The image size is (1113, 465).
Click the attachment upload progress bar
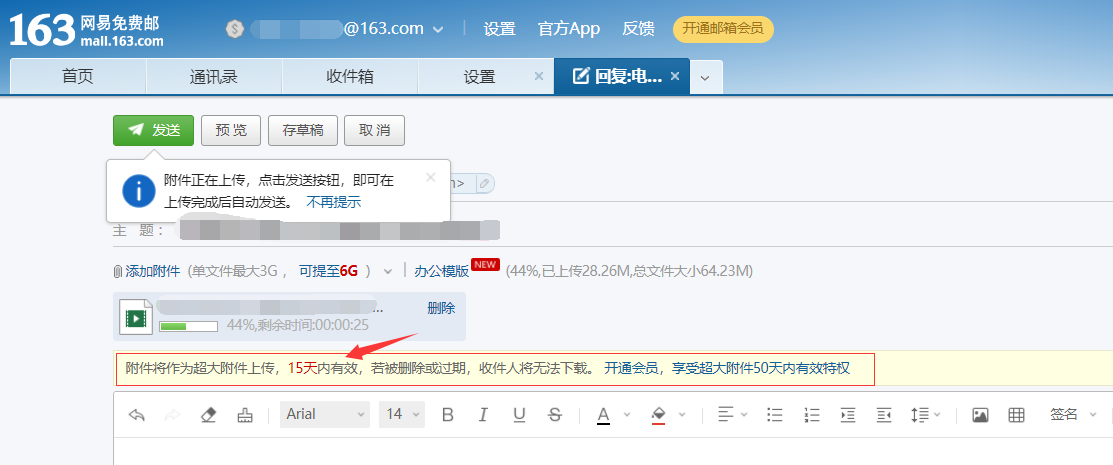tap(189, 326)
